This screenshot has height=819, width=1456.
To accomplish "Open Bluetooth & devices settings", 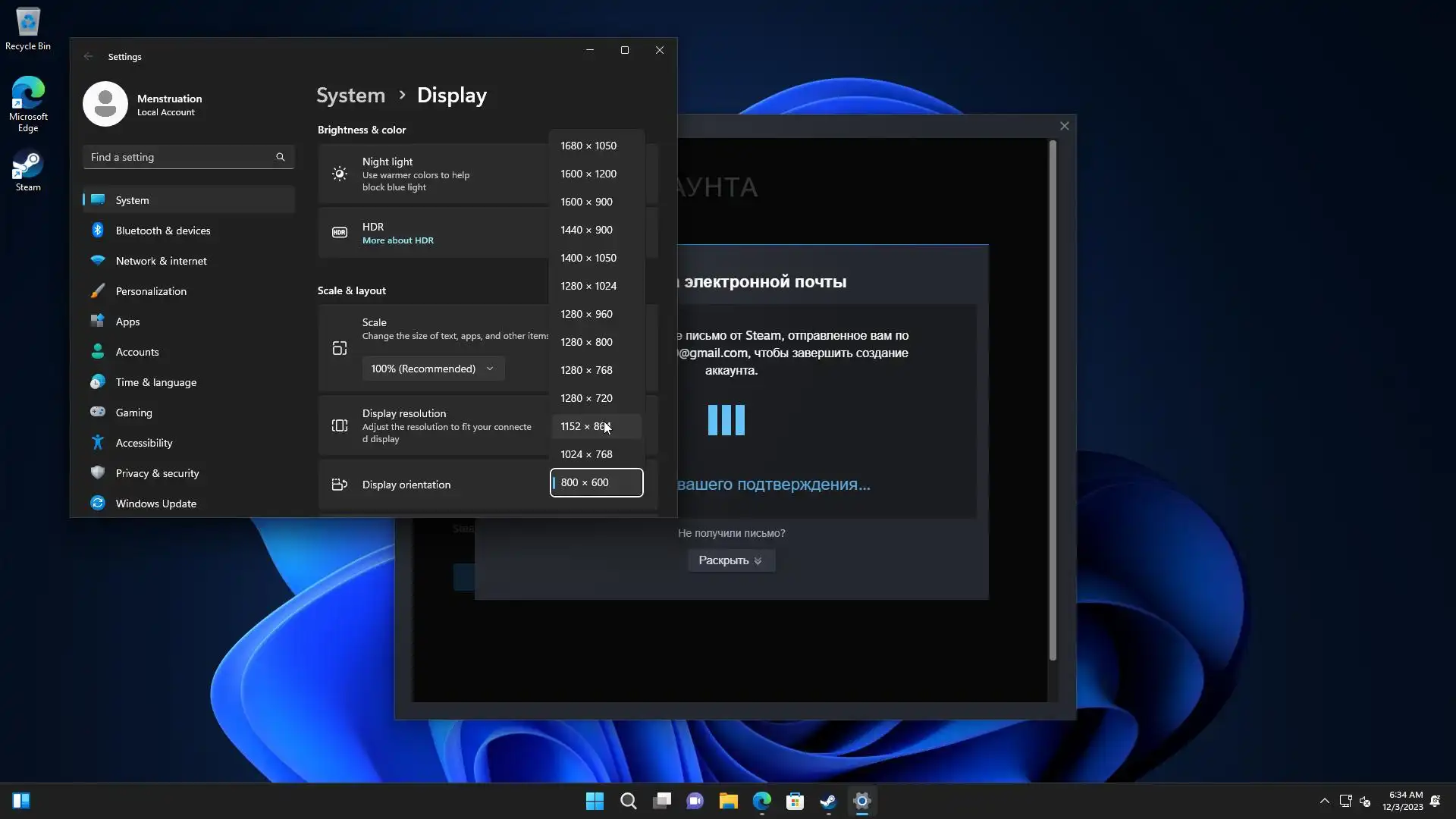I will click(163, 231).
